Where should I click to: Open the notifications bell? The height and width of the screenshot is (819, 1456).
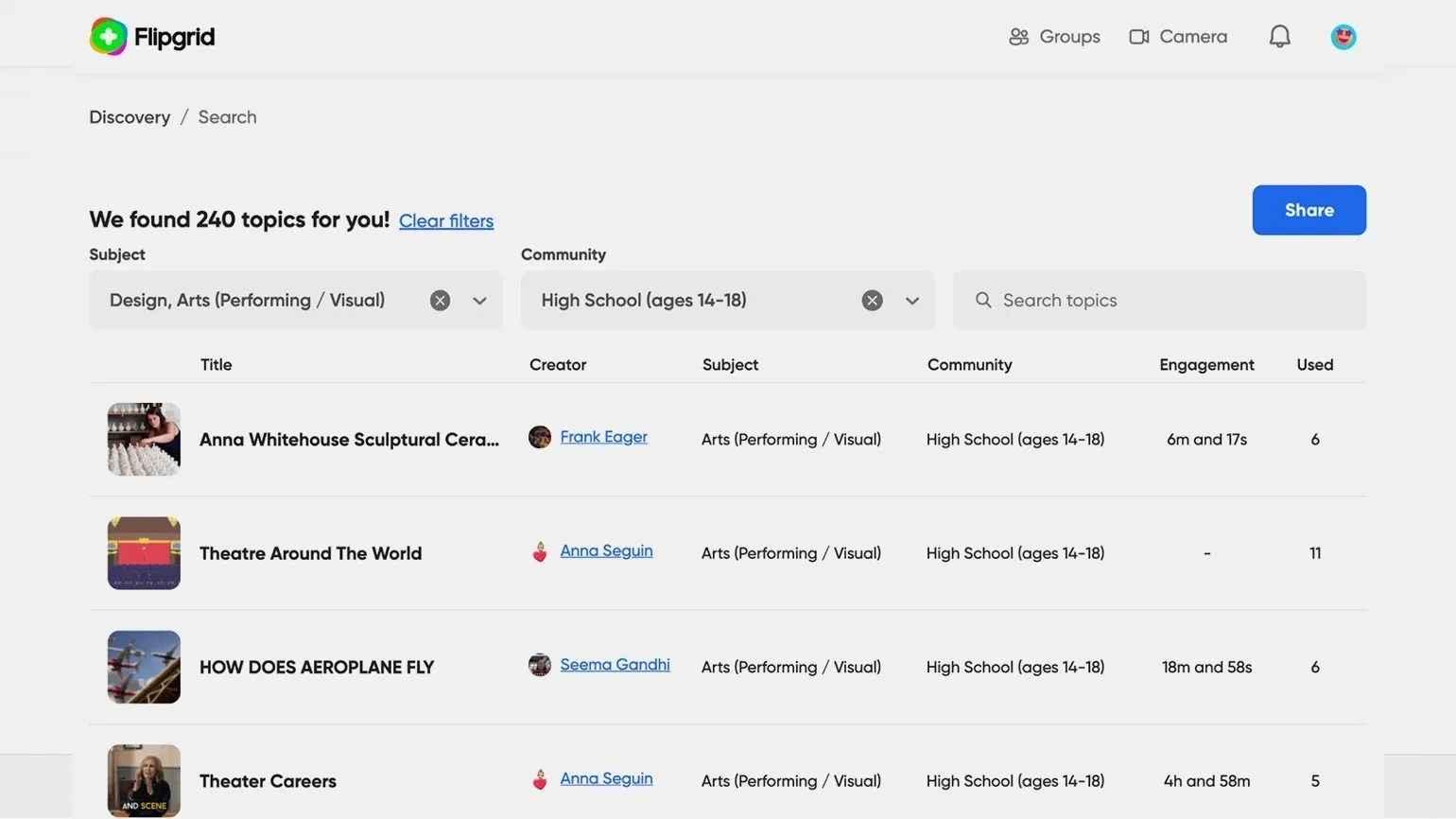1279,37
